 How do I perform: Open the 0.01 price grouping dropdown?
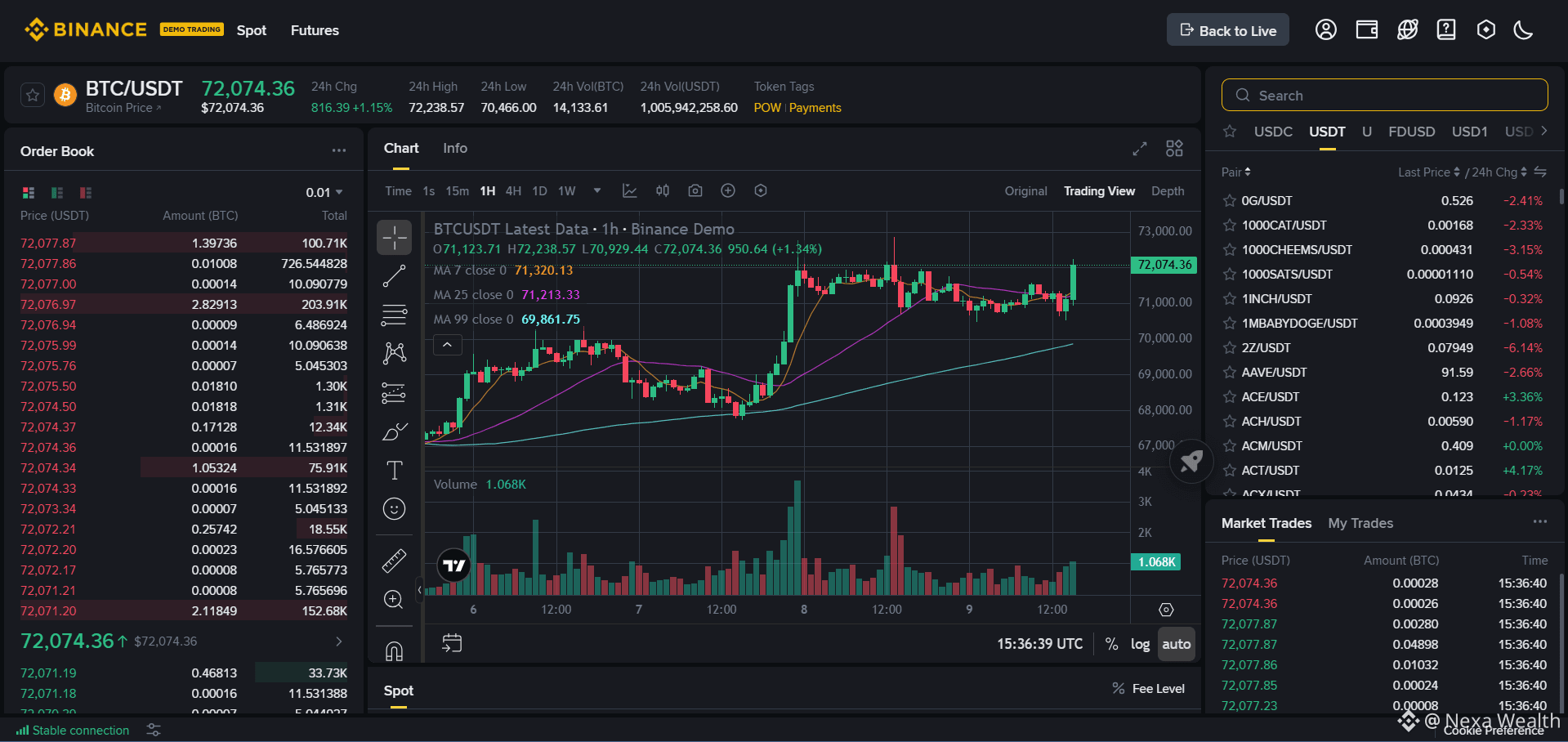click(324, 192)
